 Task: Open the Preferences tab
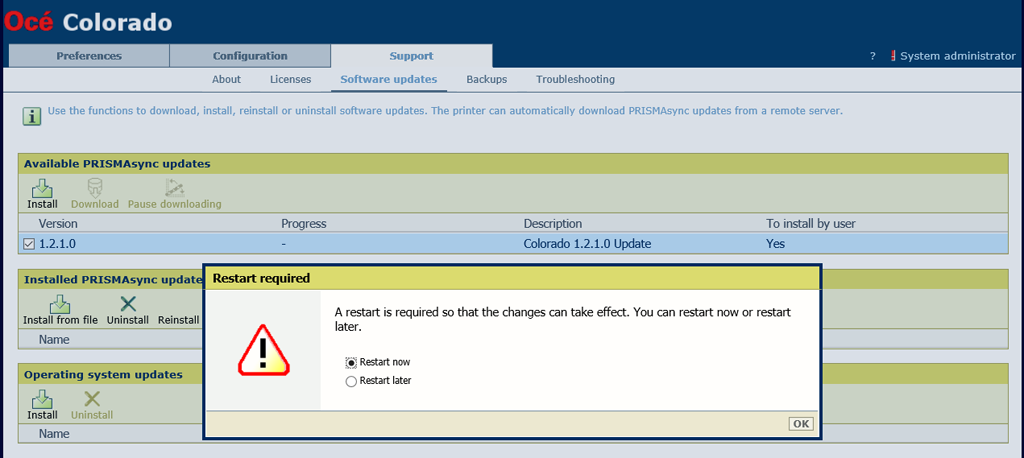pyautogui.click(x=89, y=56)
